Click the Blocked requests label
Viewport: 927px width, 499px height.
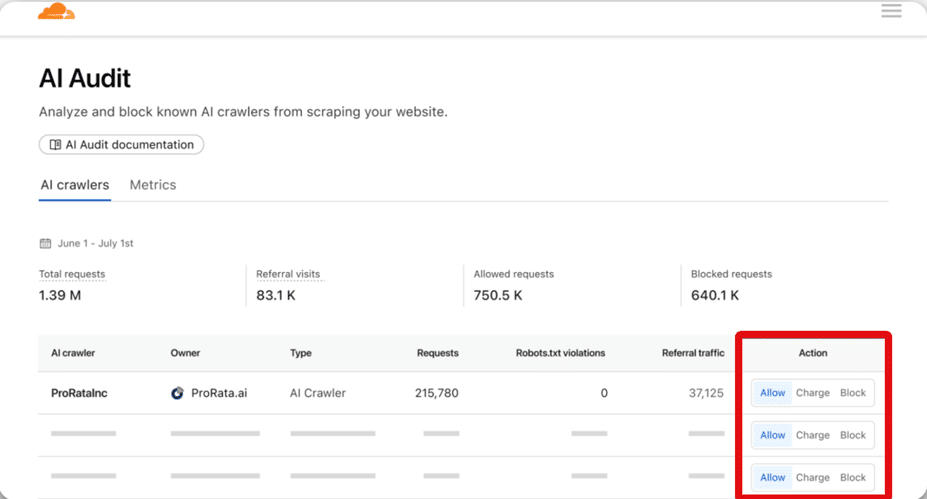click(731, 274)
